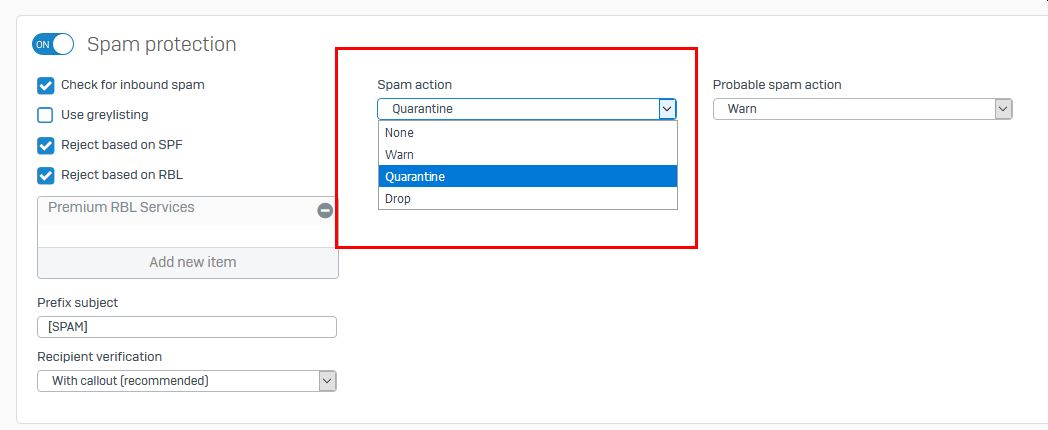The image size is (1048, 430).
Task: Focus the Prefix subject [SPAM] field
Action: pyautogui.click(x=186, y=327)
